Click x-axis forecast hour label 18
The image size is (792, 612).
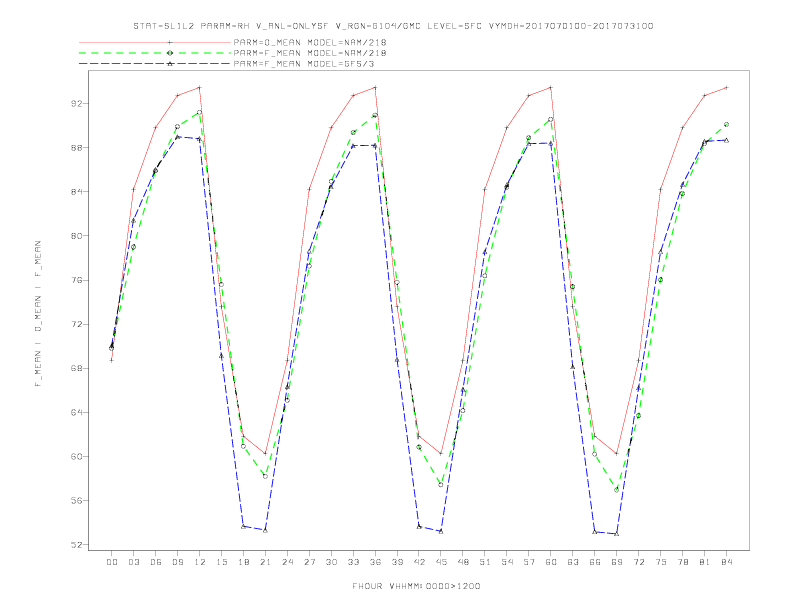tap(243, 562)
